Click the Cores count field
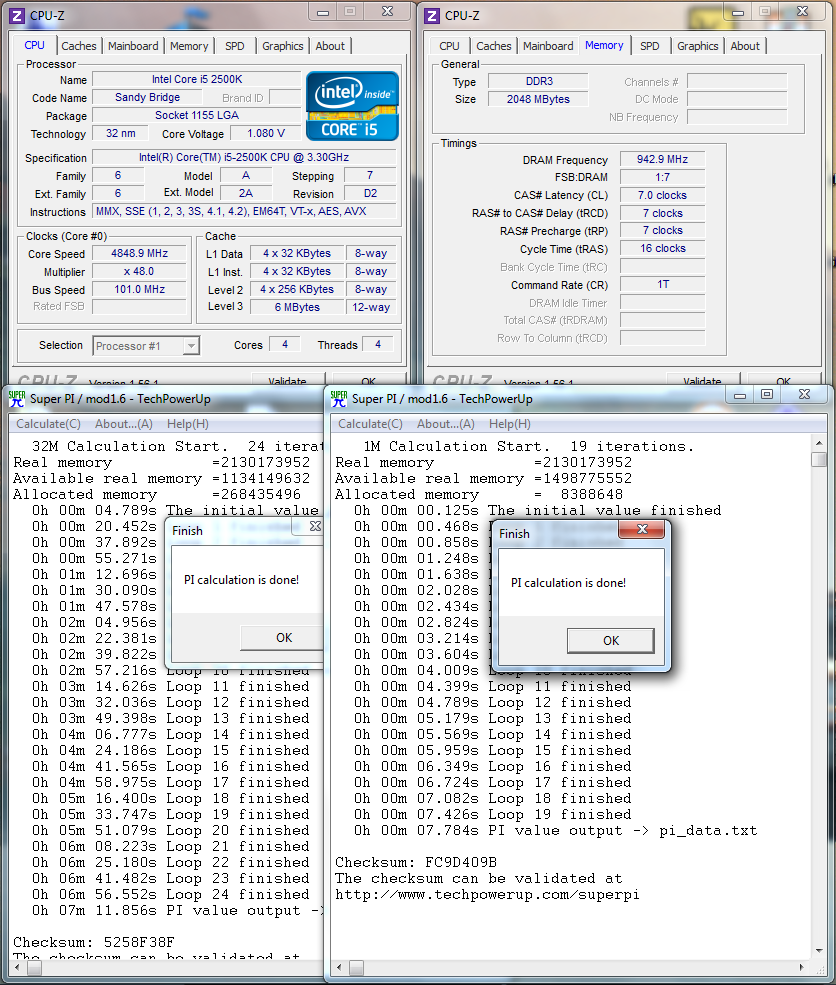836x985 pixels. (x=285, y=344)
